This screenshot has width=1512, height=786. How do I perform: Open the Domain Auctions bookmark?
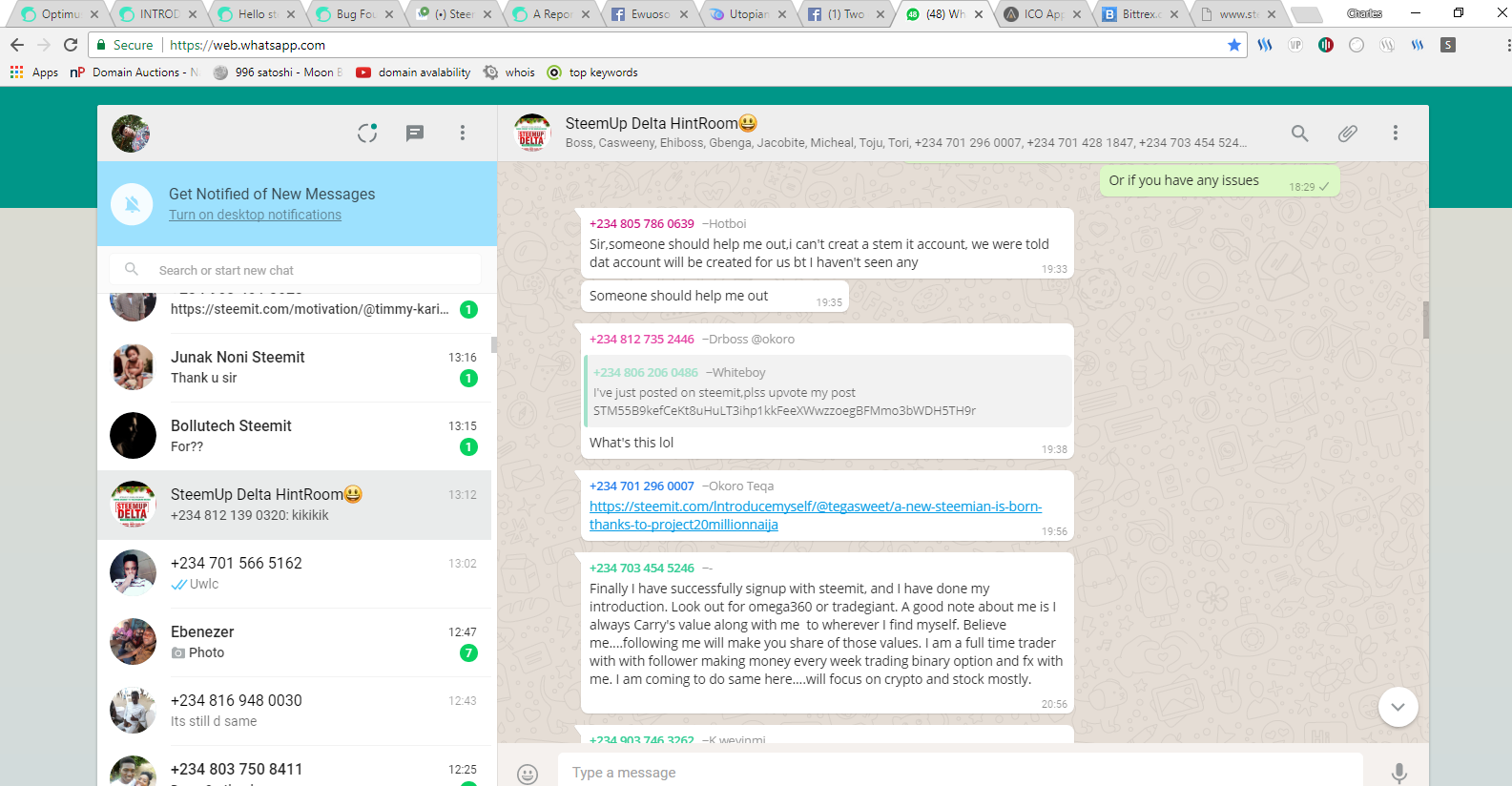pos(135,72)
